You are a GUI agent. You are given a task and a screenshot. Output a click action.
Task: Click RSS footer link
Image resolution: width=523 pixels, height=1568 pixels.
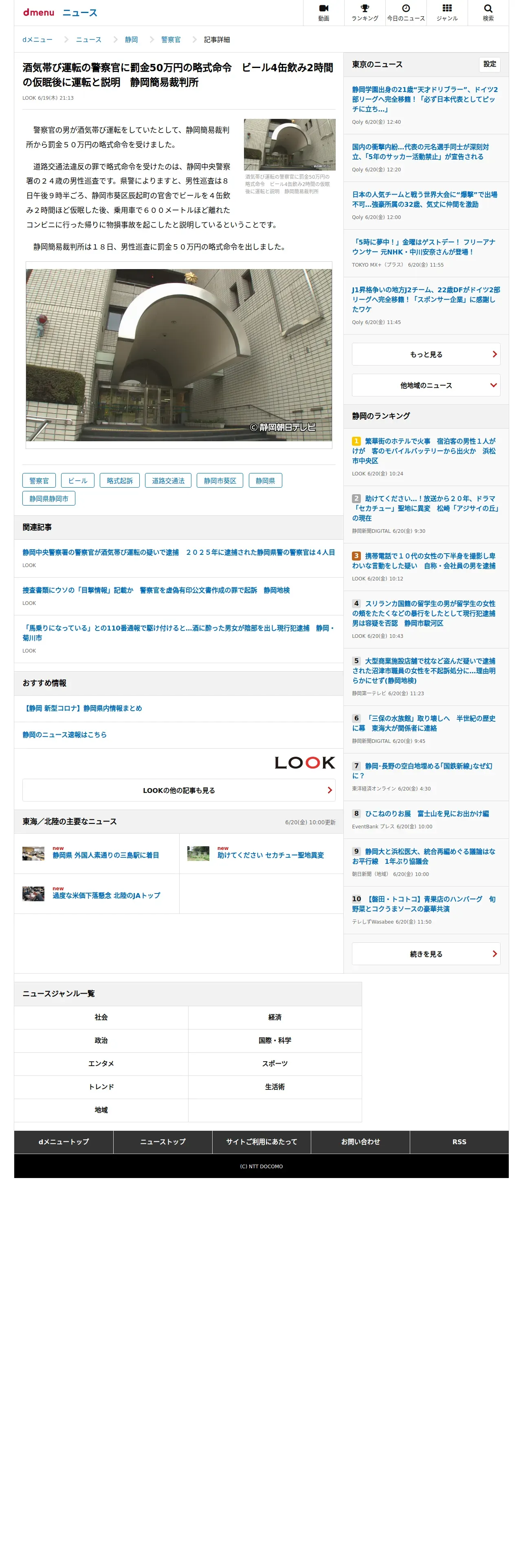(x=459, y=1141)
